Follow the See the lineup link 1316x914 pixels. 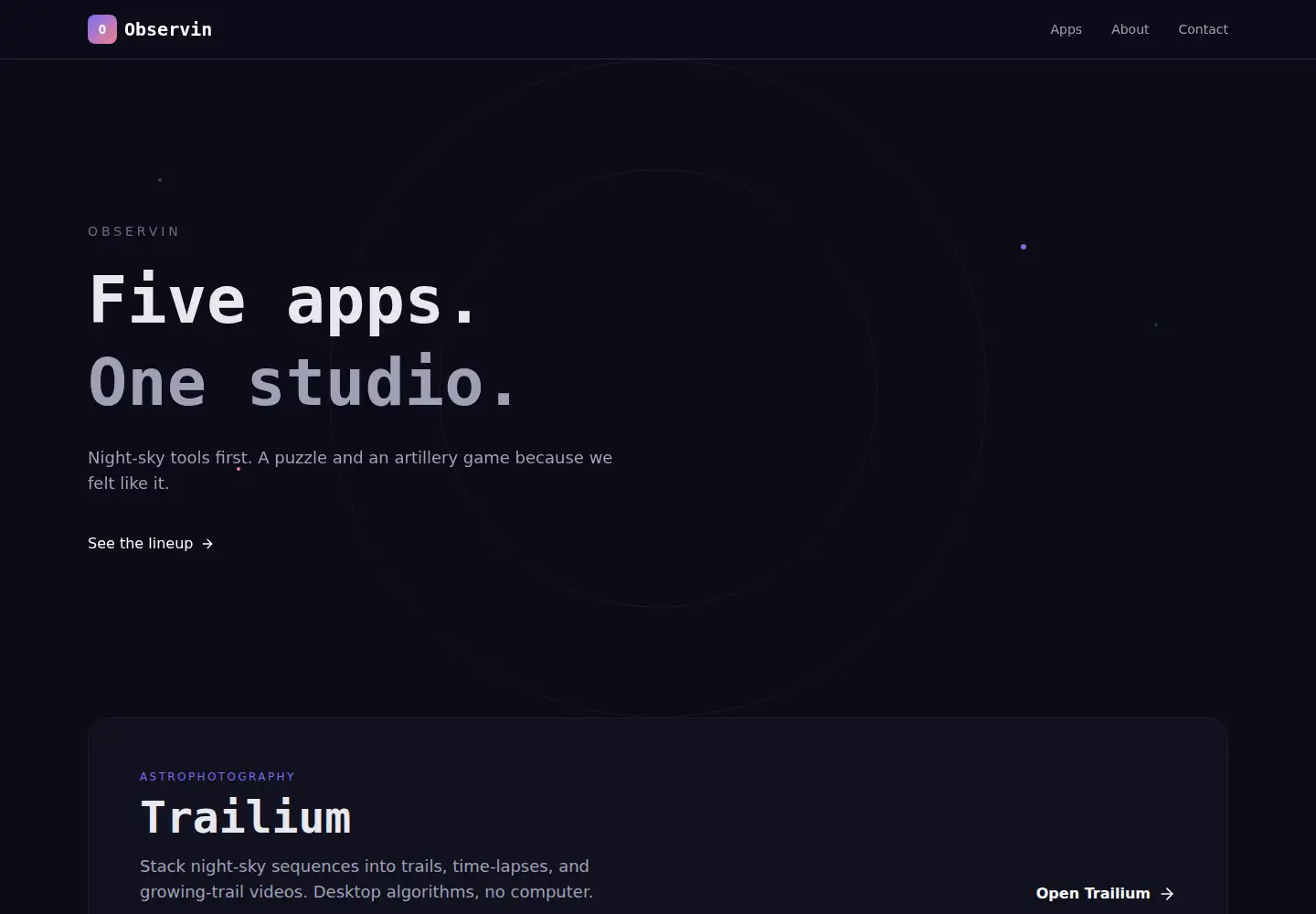click(151, 543)
